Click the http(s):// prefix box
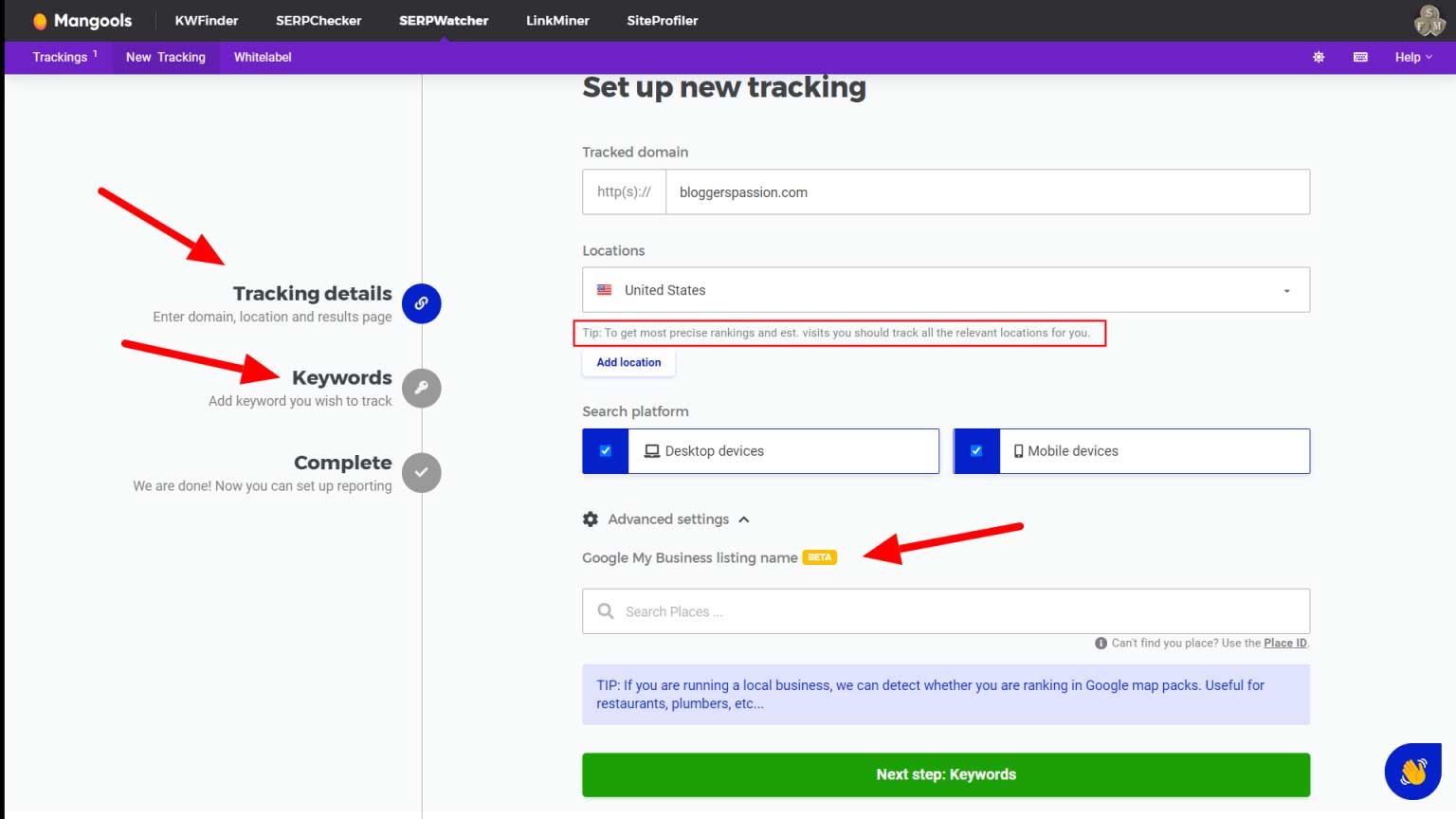1456x819 pixels. click(x=624, y=192)
